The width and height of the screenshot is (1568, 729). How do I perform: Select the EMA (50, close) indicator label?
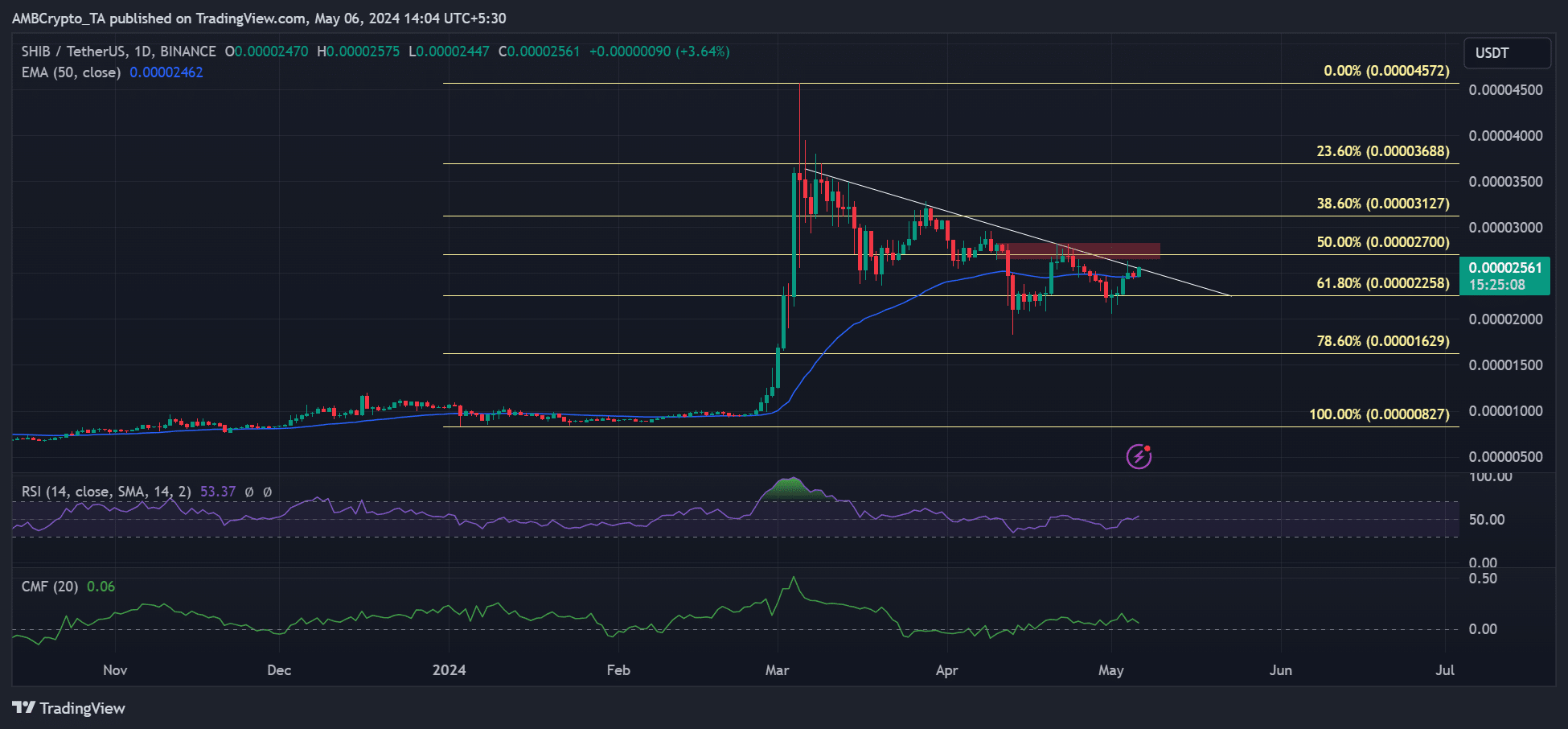click(x=71, y=72)
